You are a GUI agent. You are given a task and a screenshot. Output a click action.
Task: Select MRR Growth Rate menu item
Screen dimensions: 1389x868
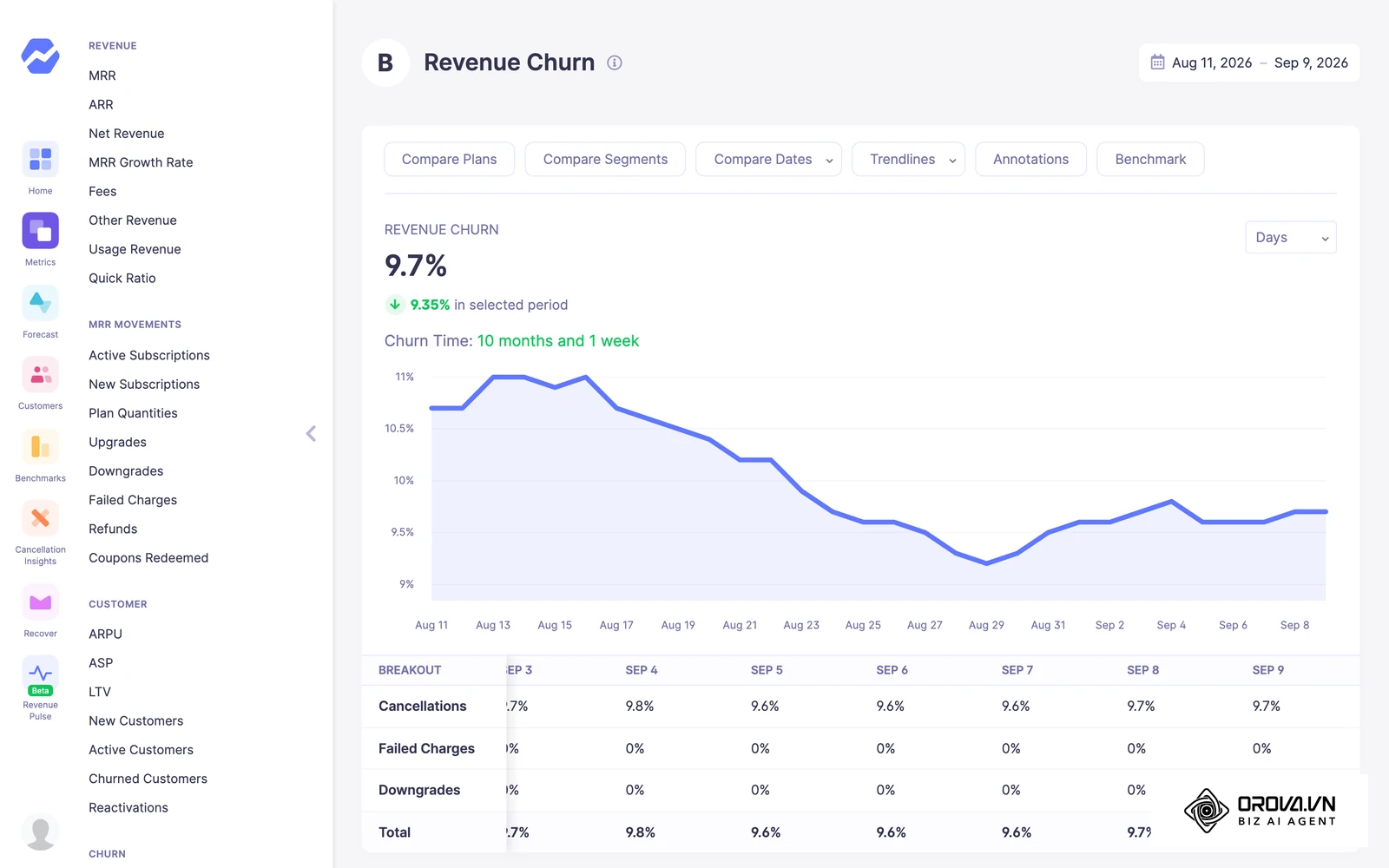tap(141, 162)
